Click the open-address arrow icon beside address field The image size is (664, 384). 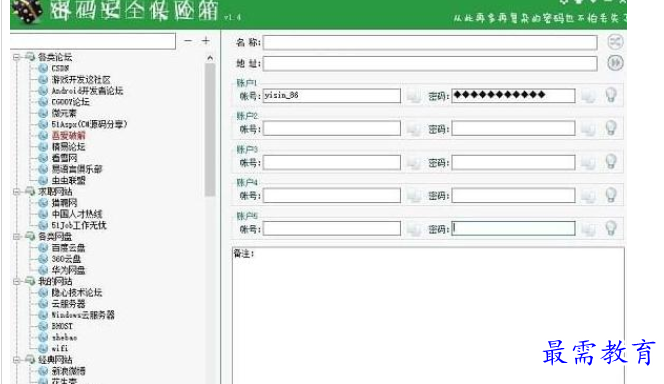coord(615,63)
